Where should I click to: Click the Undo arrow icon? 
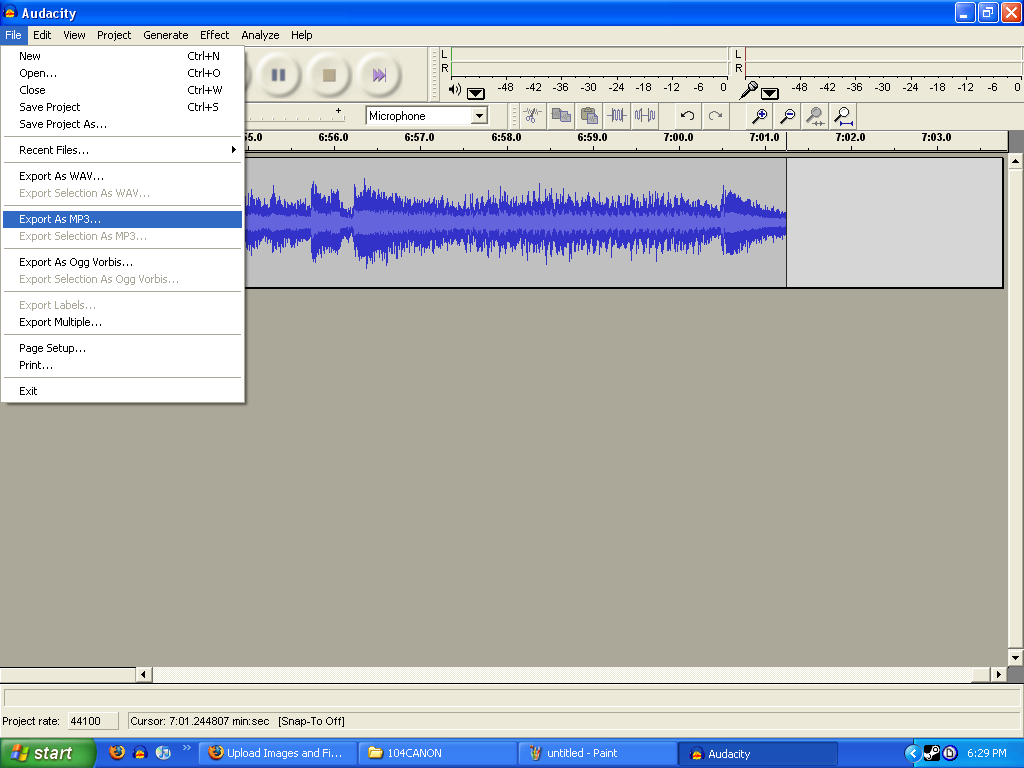(x=688, y=116)
